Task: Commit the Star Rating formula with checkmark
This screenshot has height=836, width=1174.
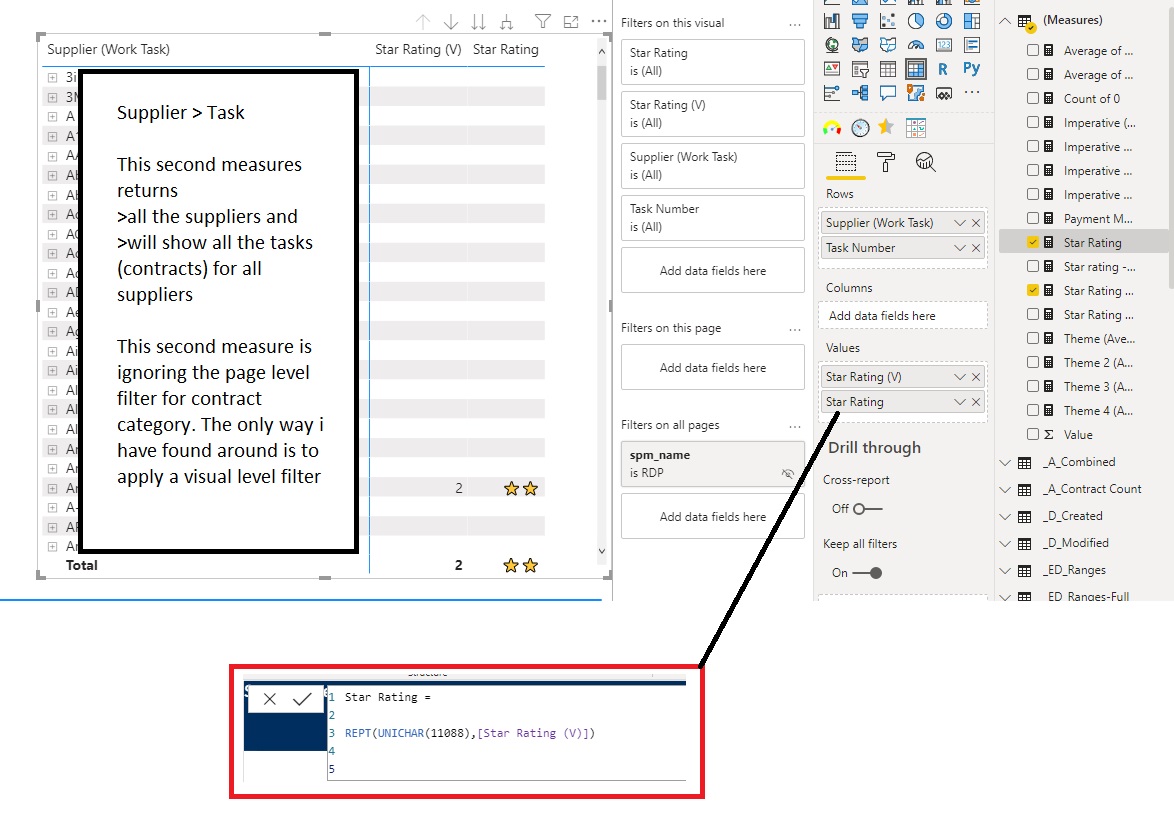Action: (x=302, y=699)
